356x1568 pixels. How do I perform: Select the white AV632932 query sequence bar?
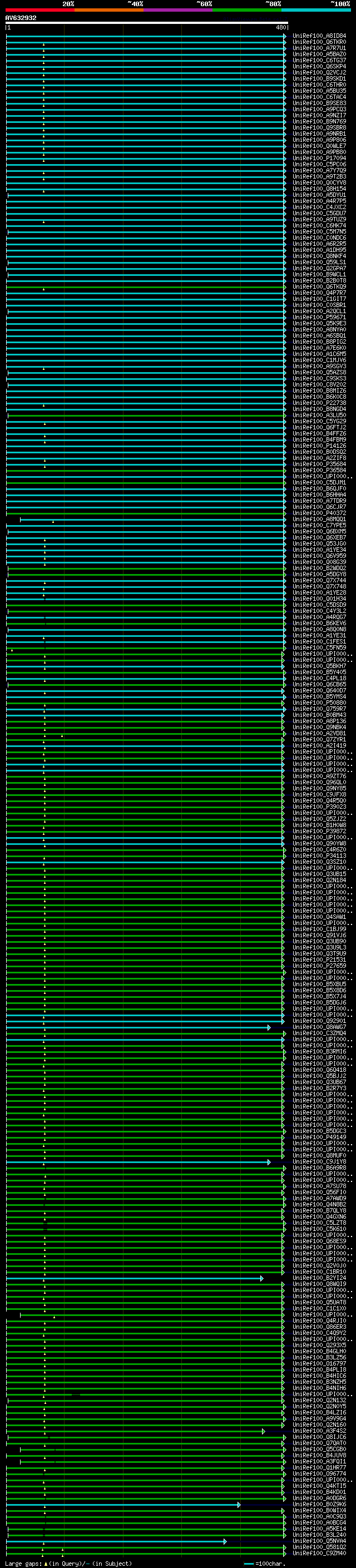147,23
